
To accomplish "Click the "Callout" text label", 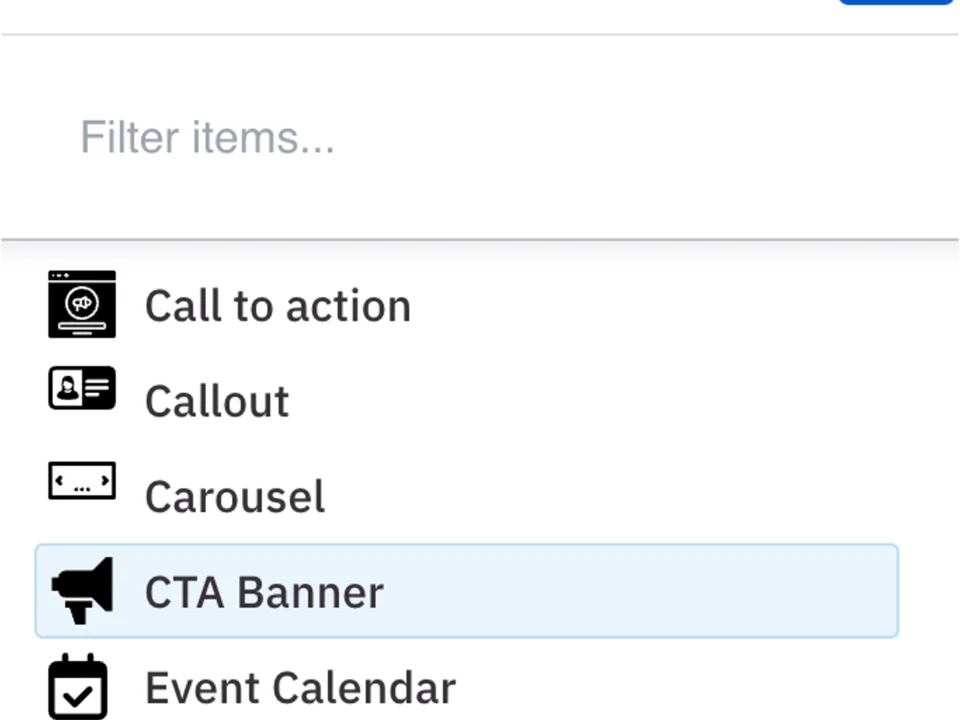I will coord(217,400).
